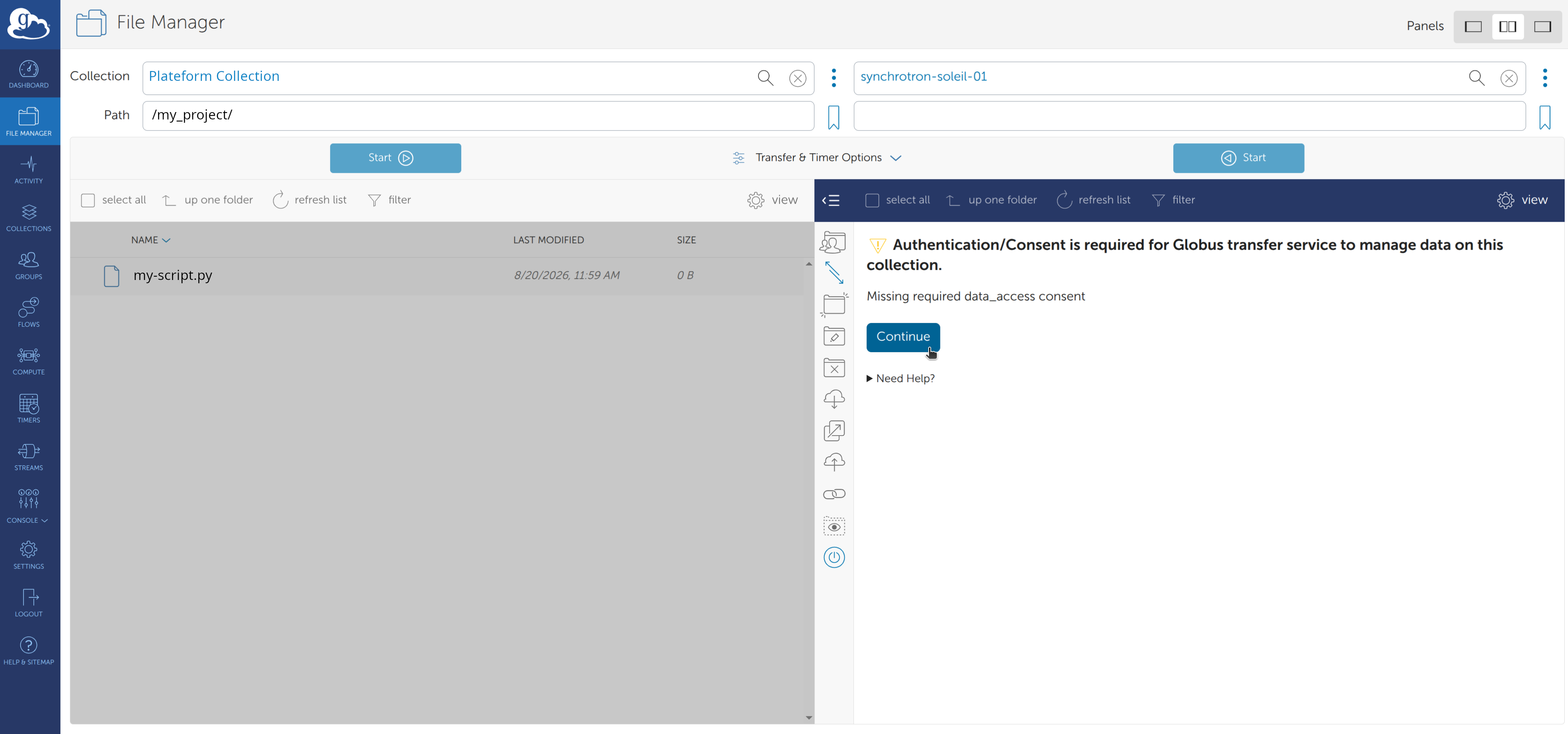Screen dimensions: 1568x734
Task: Click Logout in the sidebar
Action: (x=29, y=603)
